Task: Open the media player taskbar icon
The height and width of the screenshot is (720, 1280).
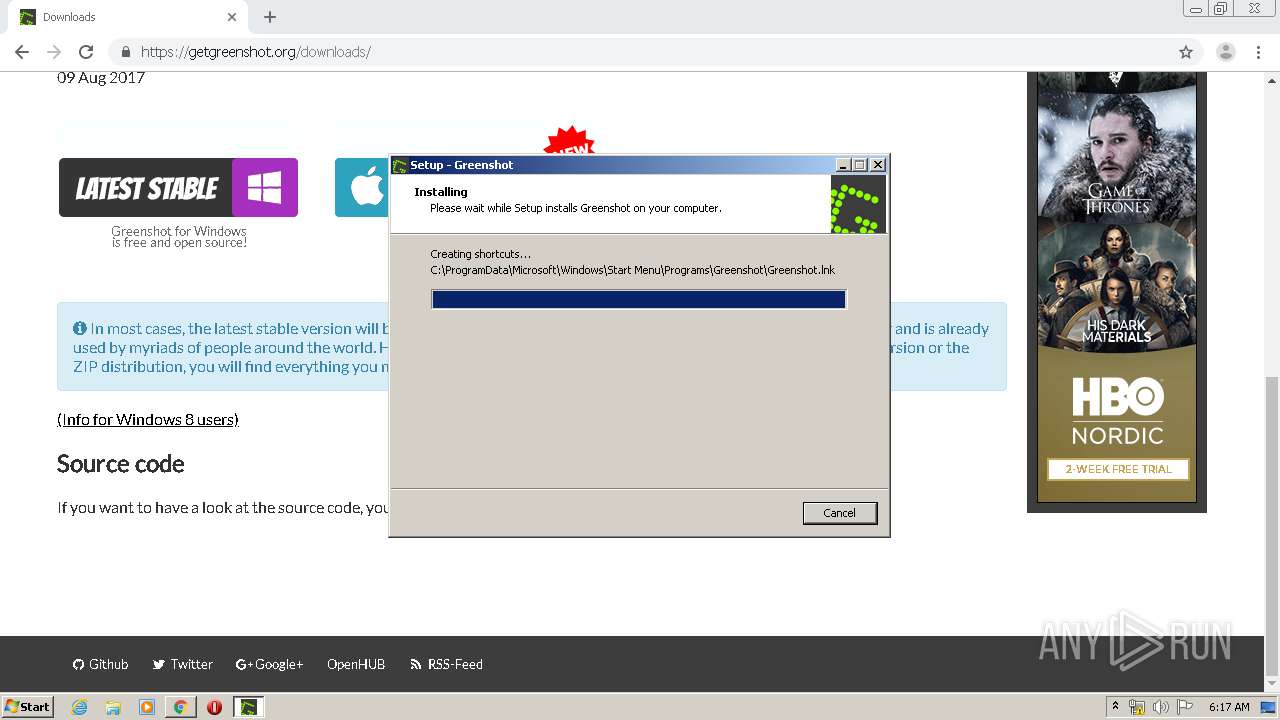Action: (x=147, y=707)
